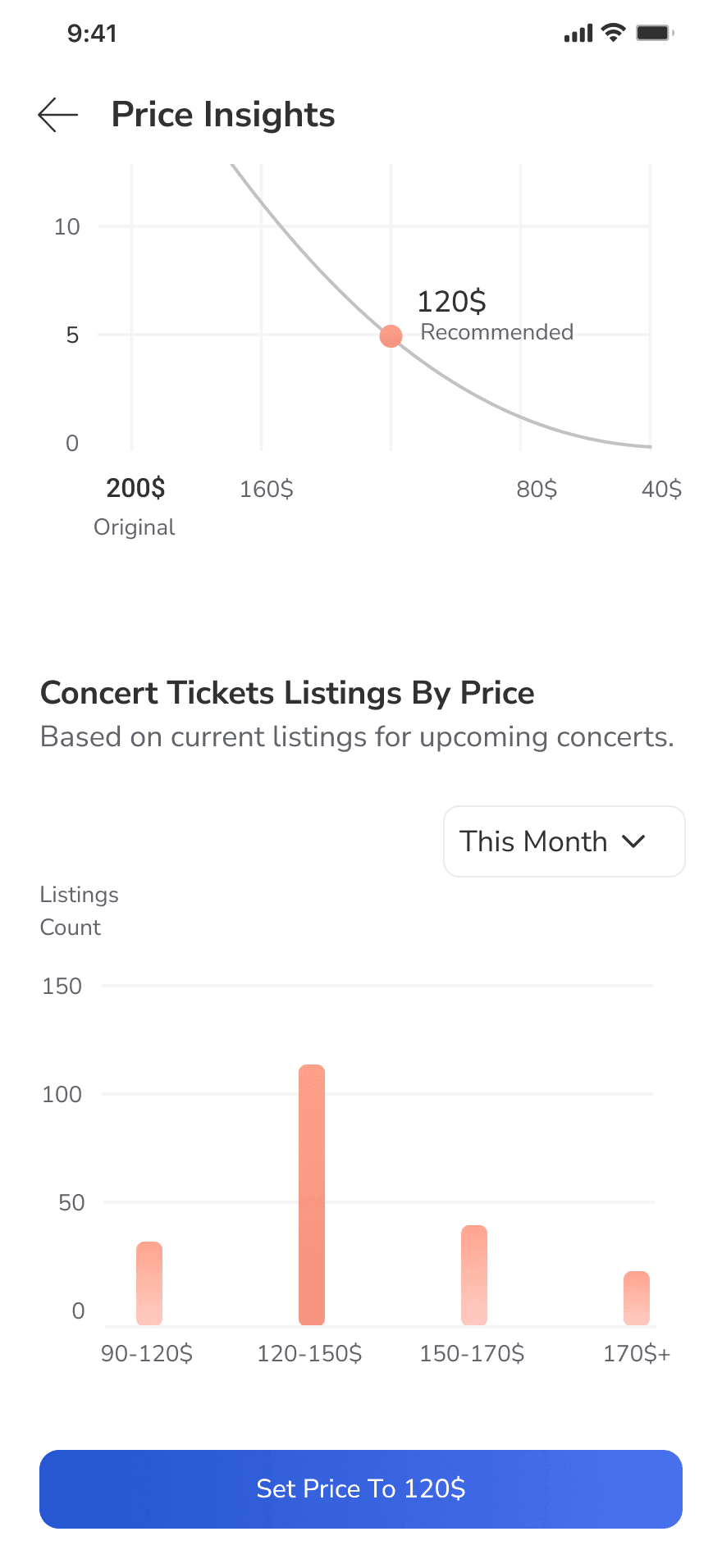Tap the 9:41 clock in status bar
The width and height of the screenshot is (722, 1568).
coord(92,34)
